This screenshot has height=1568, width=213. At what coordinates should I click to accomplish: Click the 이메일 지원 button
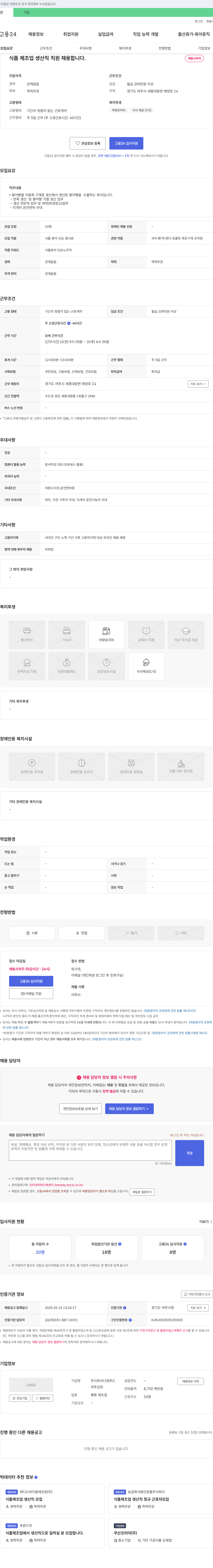pos(31,993)
